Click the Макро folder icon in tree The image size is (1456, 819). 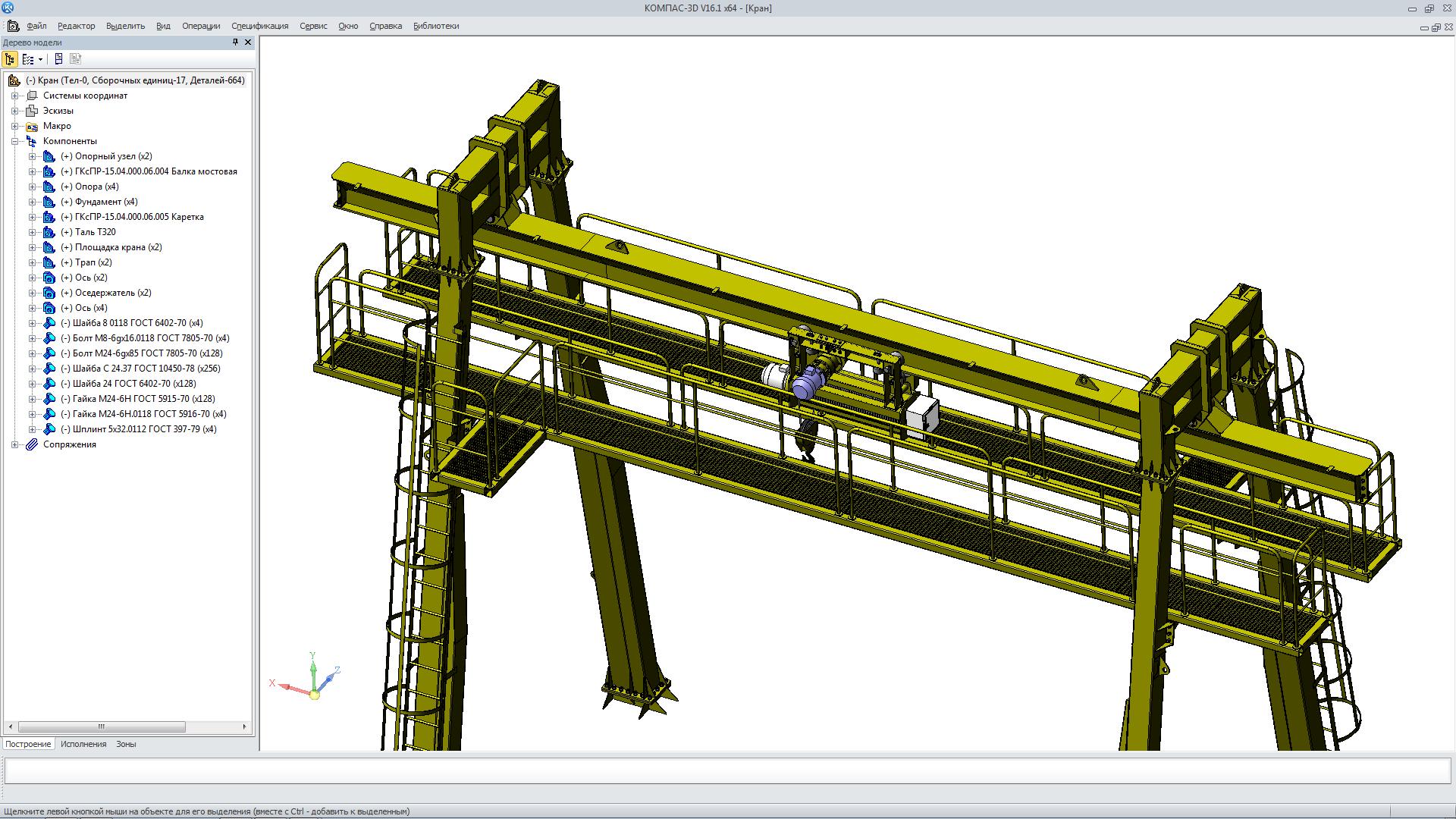32,126
